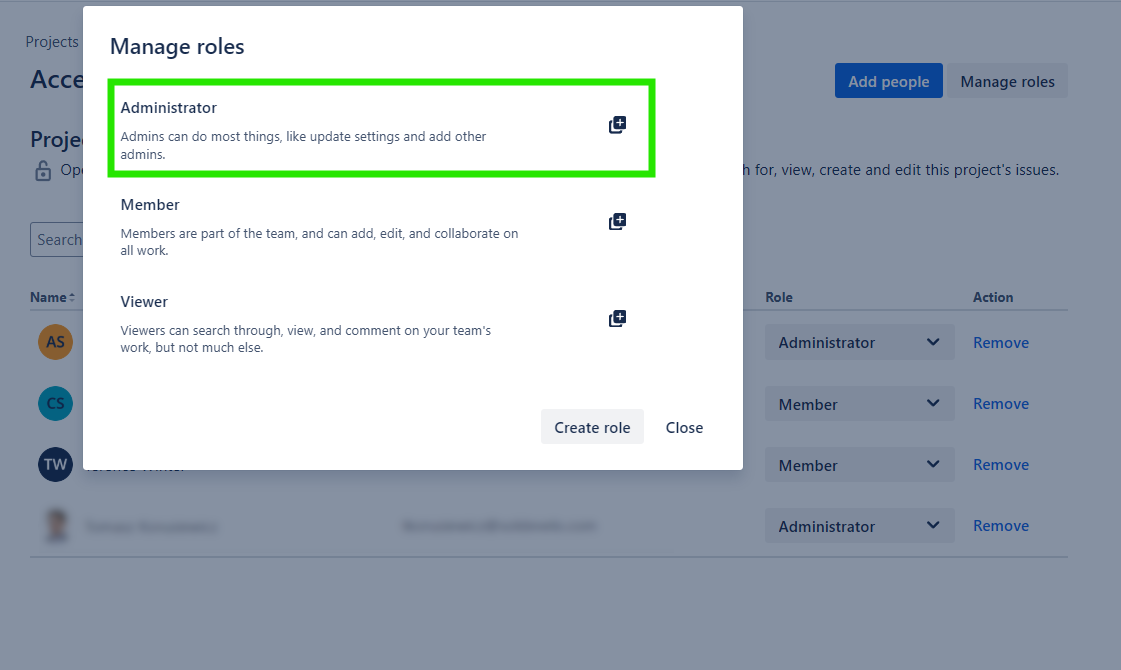Open the last row Administrator dropdown

tap(859, 526)
